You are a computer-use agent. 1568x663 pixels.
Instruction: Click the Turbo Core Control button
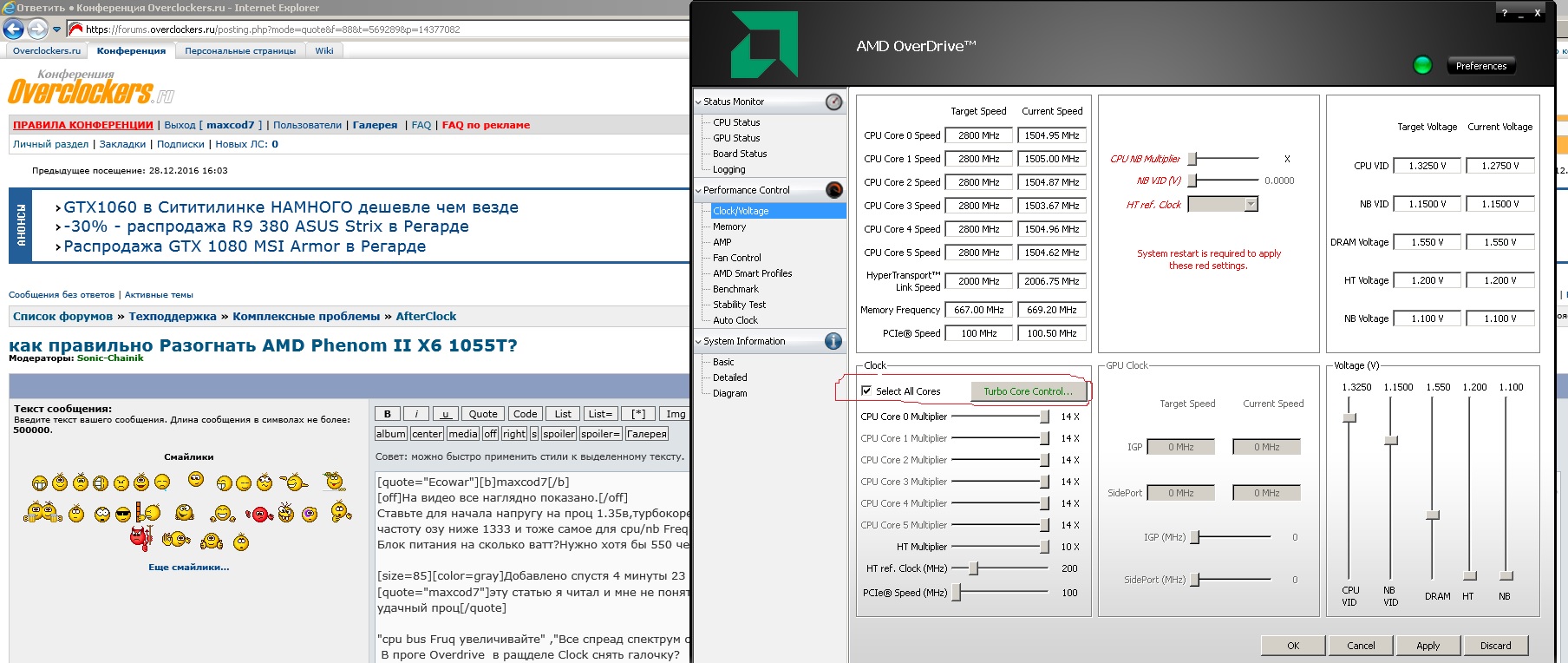point(1029,391)
